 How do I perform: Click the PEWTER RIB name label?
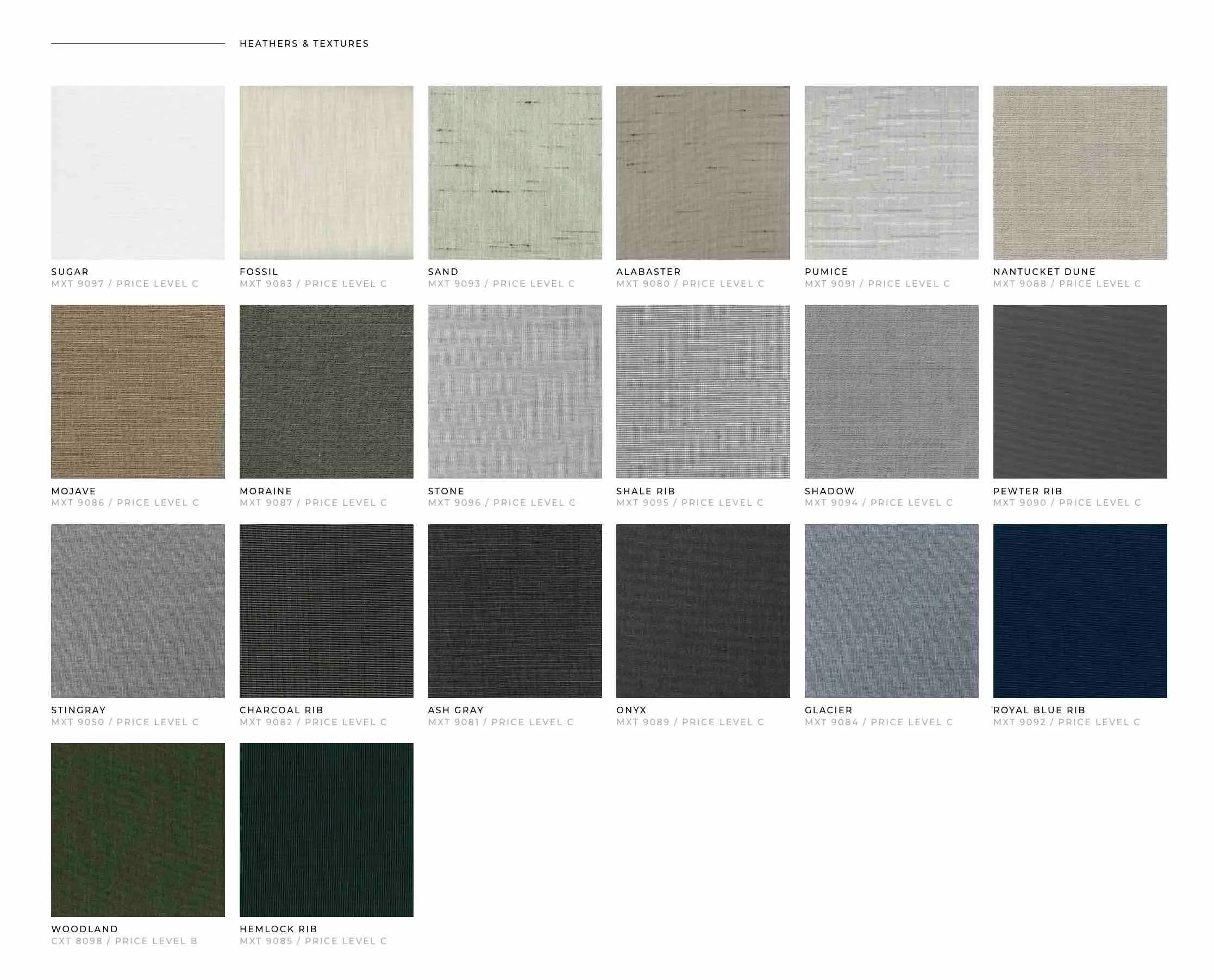[1028, 491]
